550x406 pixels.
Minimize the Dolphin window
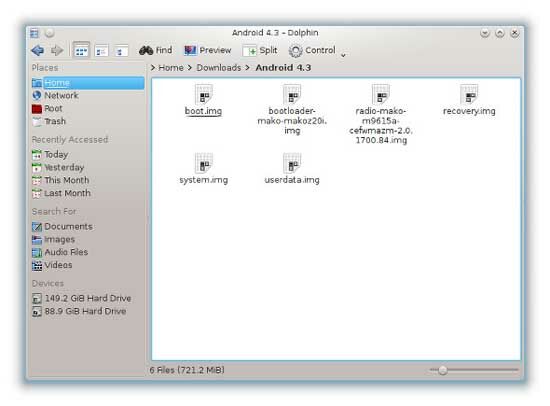[485, 33]
